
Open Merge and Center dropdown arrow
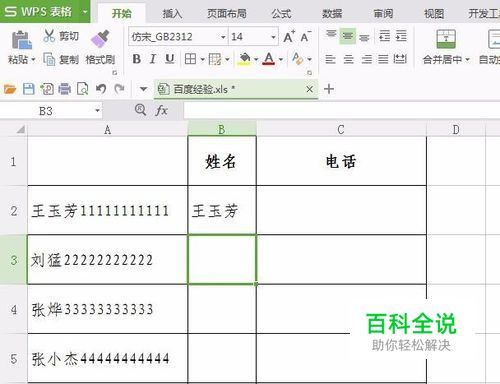(x=467, y=60)
